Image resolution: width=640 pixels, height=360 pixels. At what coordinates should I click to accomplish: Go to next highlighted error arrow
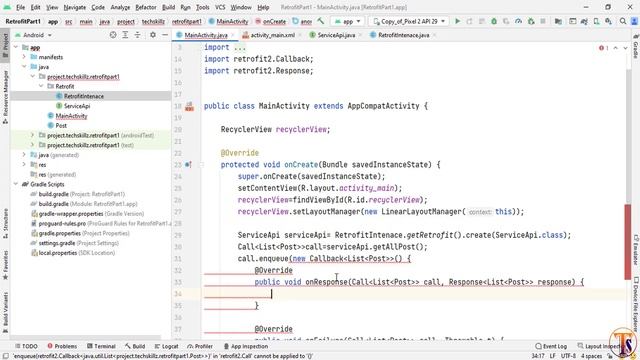pyautogui.click(x=625, y=48)
